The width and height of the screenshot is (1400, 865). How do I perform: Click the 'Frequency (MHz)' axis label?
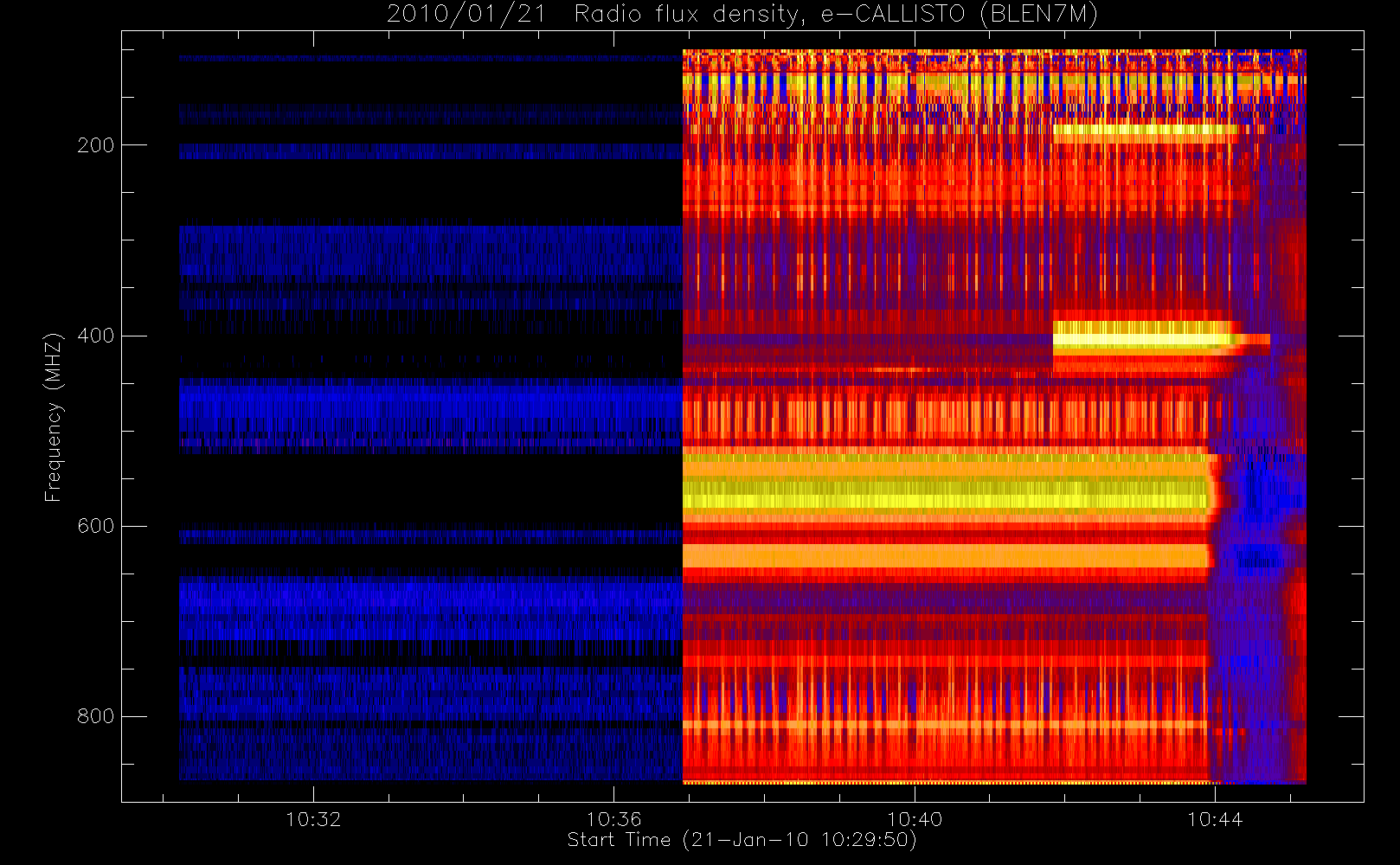tap(54, 417)
